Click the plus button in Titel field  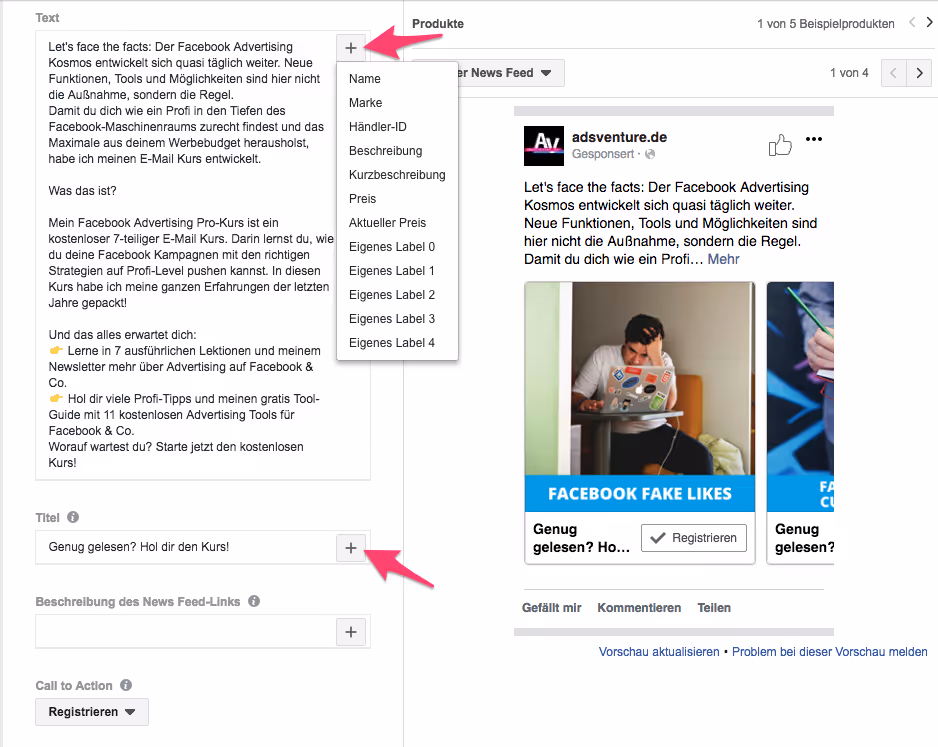pos(351,548)
